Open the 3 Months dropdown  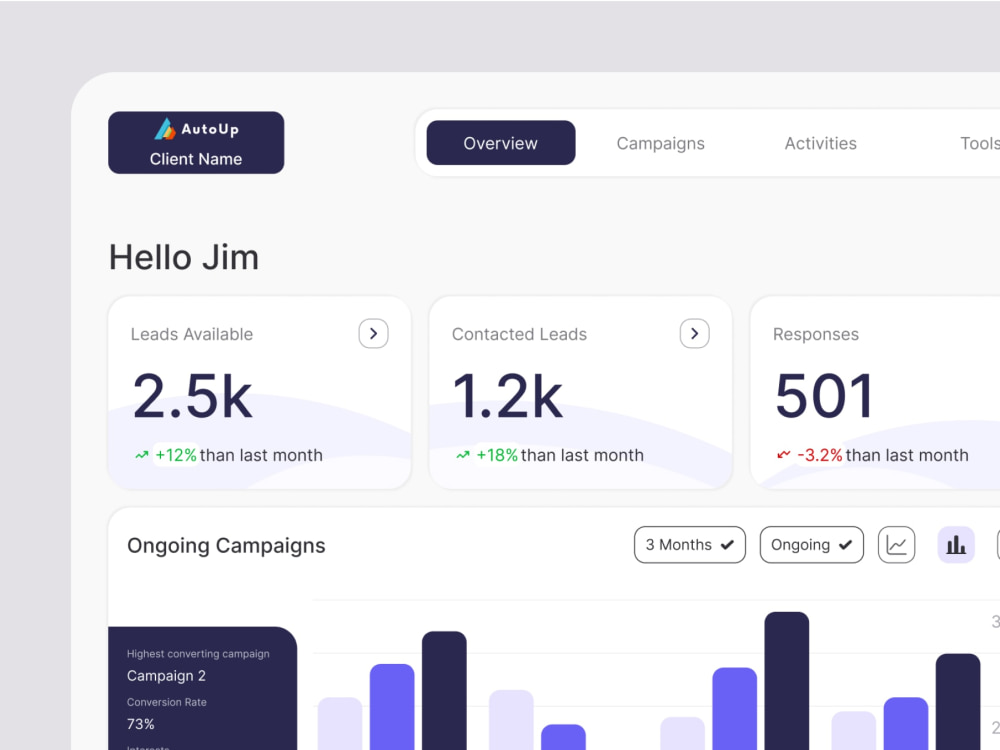690,545
